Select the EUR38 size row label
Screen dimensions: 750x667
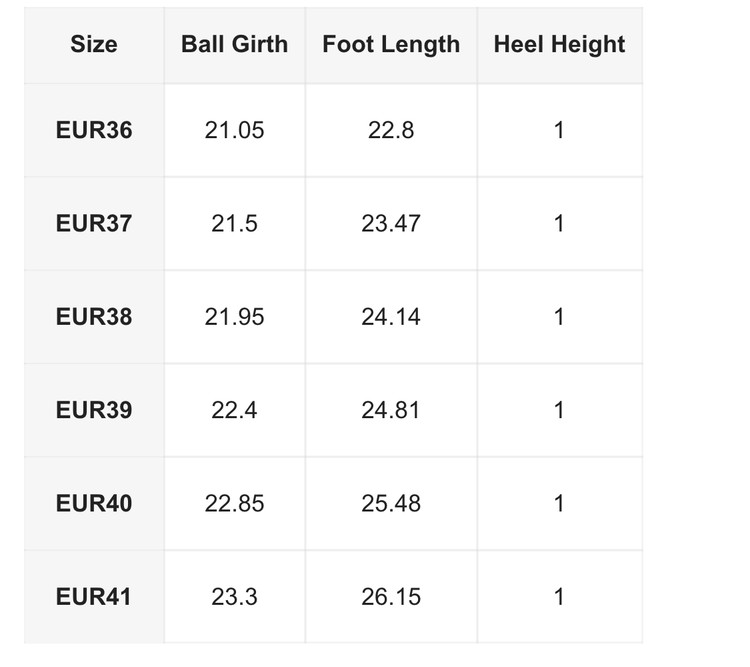tap(94, 317)
